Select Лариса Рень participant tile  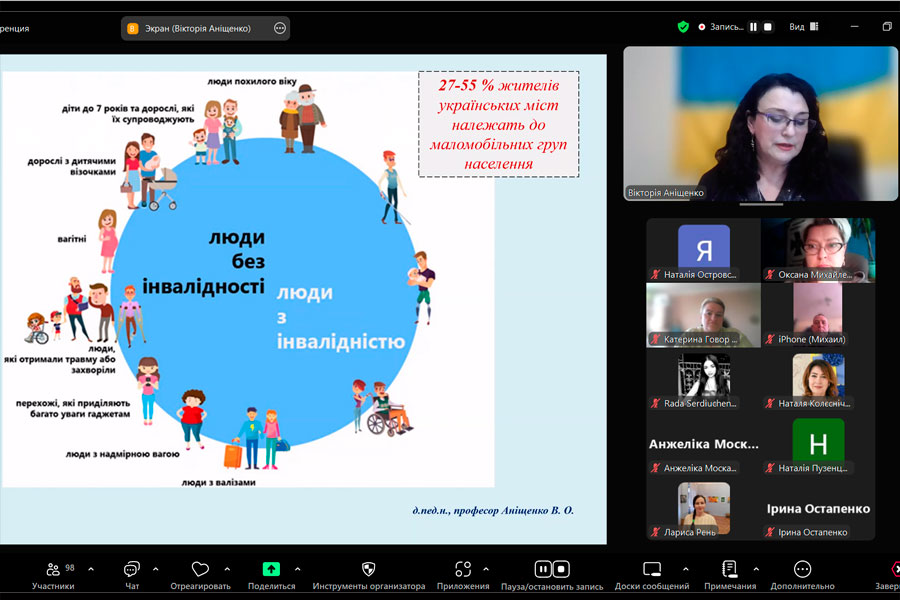click(704, 508)
